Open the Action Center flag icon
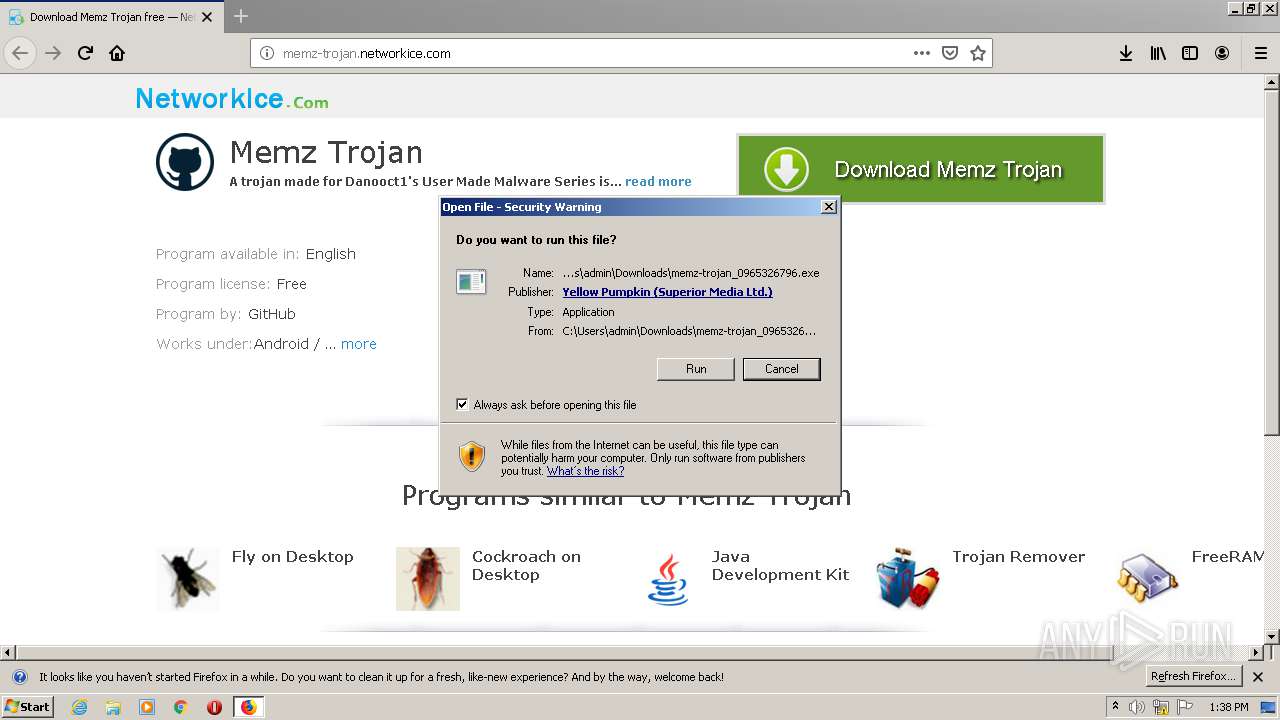Image resolution: width=1280 pixels, height=720 pixels. pos(1185,707)
